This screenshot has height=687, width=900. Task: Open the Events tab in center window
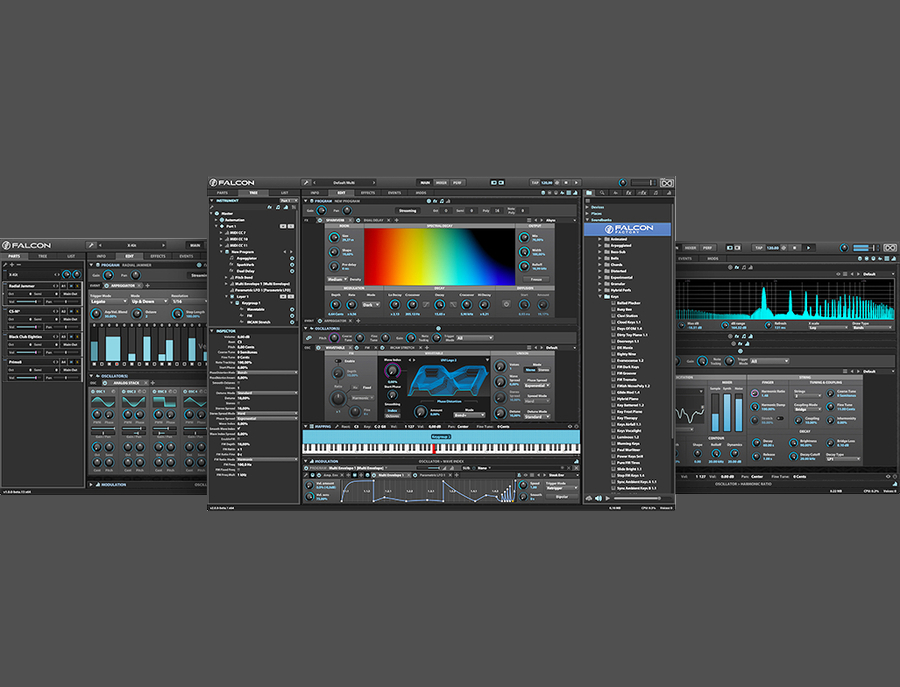pyautogui.click(x=394, y=193)
